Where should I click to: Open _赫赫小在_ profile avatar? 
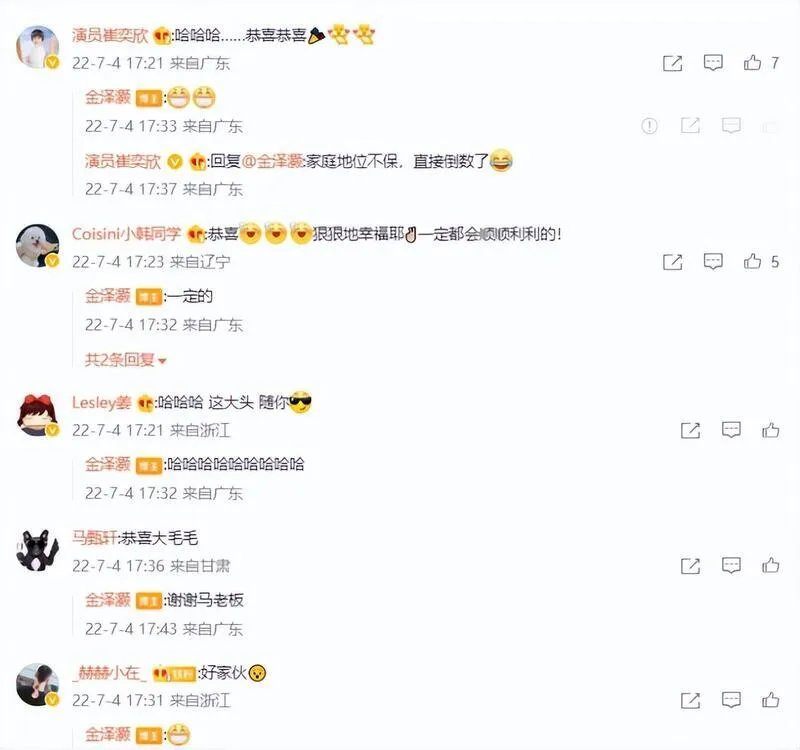(x=37, y=685)
